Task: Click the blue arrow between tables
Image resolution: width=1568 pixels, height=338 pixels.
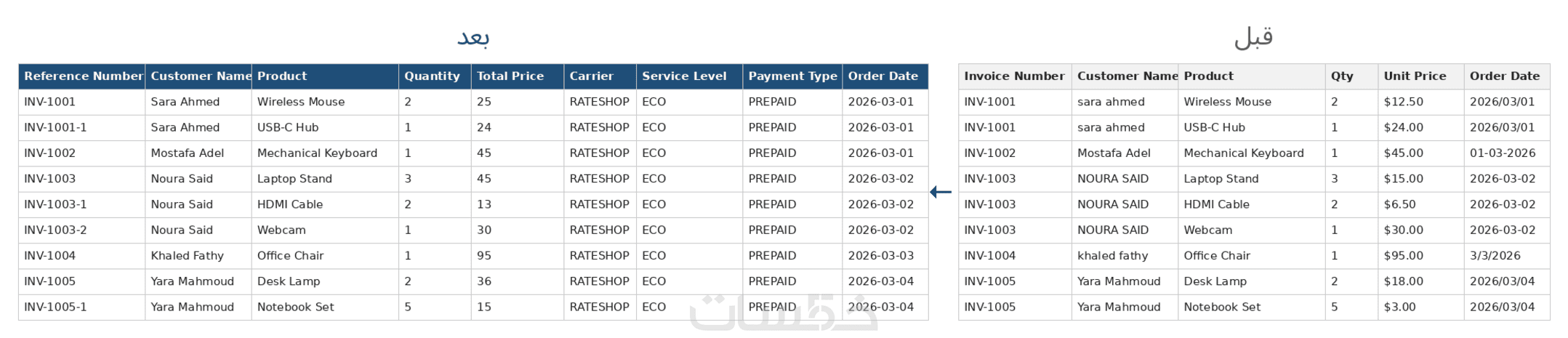Action: pos(941,192)
